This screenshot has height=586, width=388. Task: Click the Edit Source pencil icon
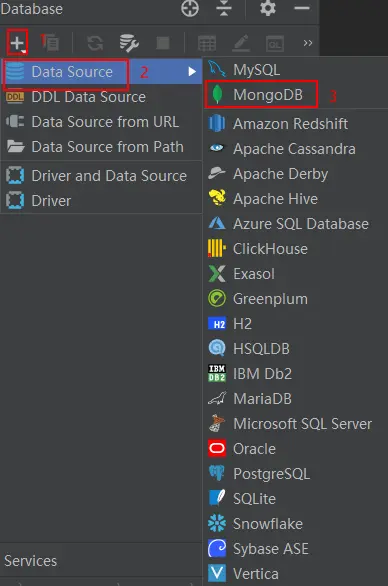coord(241,43)
